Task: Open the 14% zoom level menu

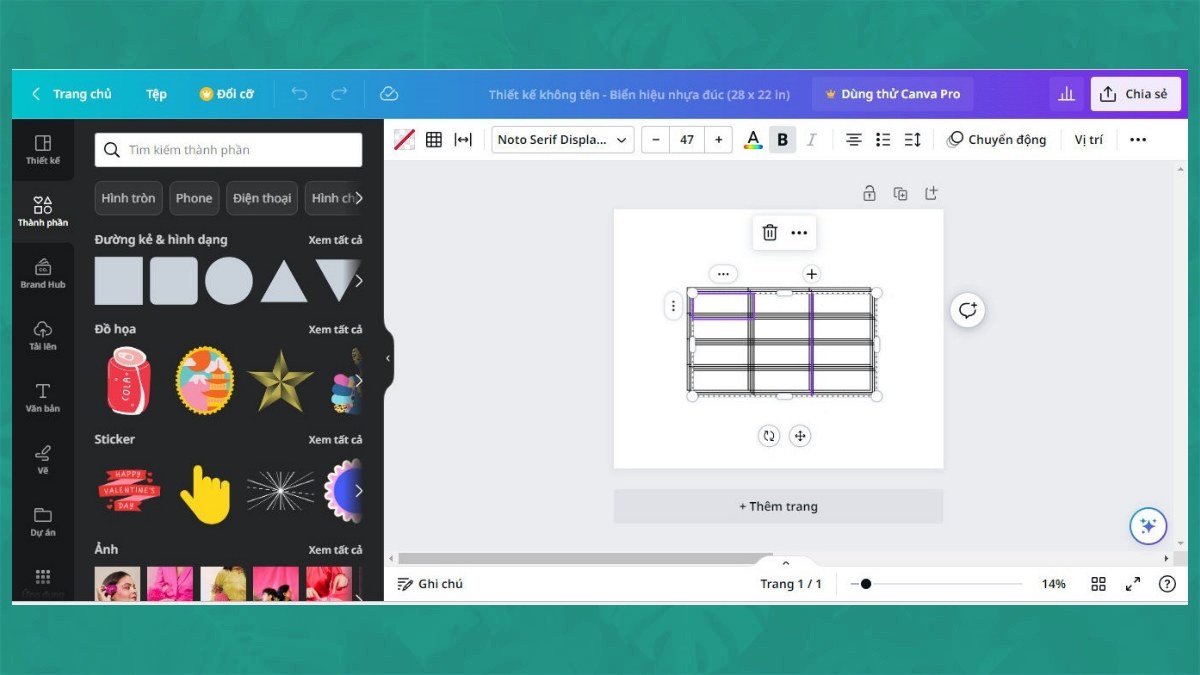Action: tap(1053, 584)
